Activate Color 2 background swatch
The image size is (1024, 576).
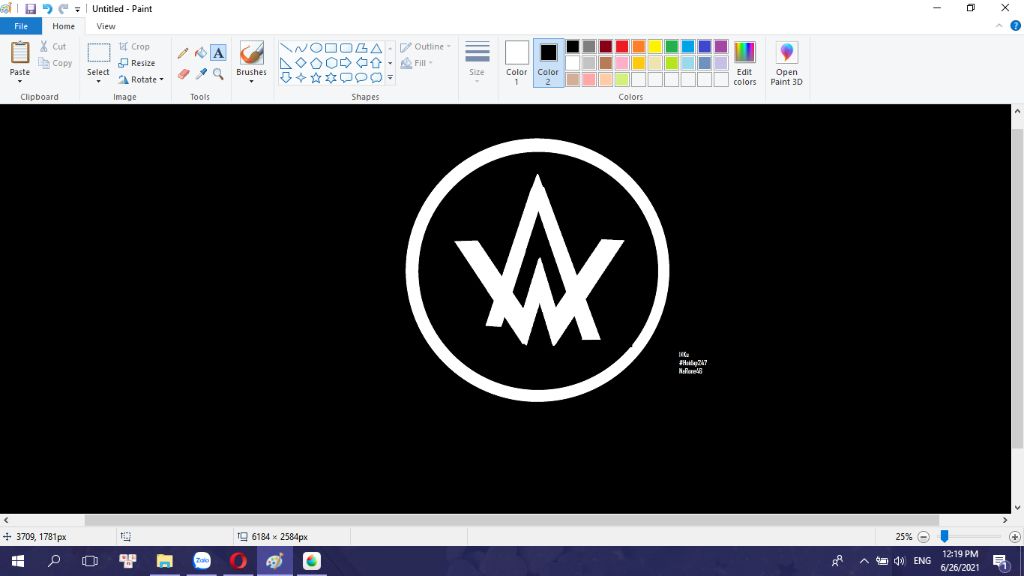548,63
